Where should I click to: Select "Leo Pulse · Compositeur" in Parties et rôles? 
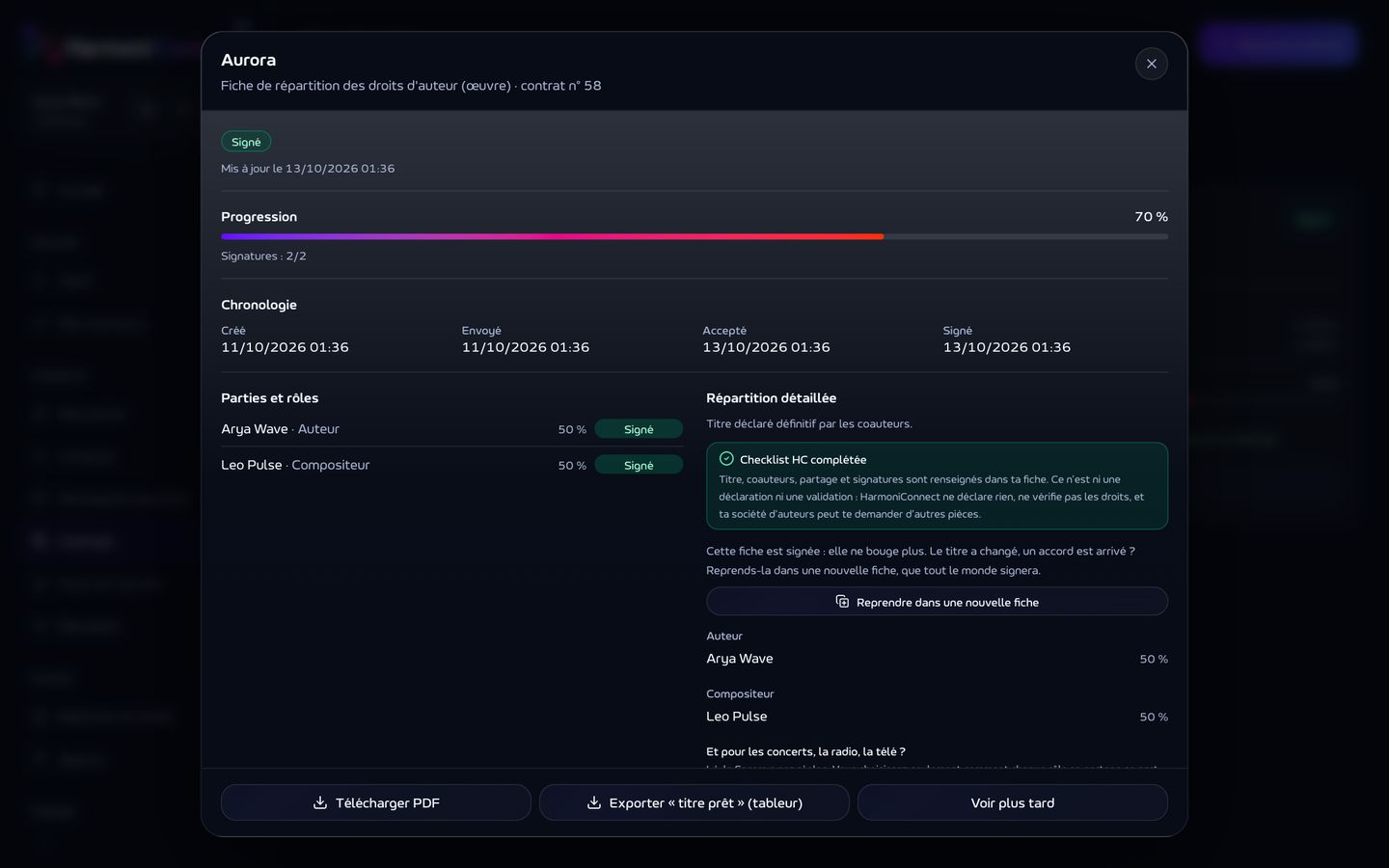click(x=295, y=465)
